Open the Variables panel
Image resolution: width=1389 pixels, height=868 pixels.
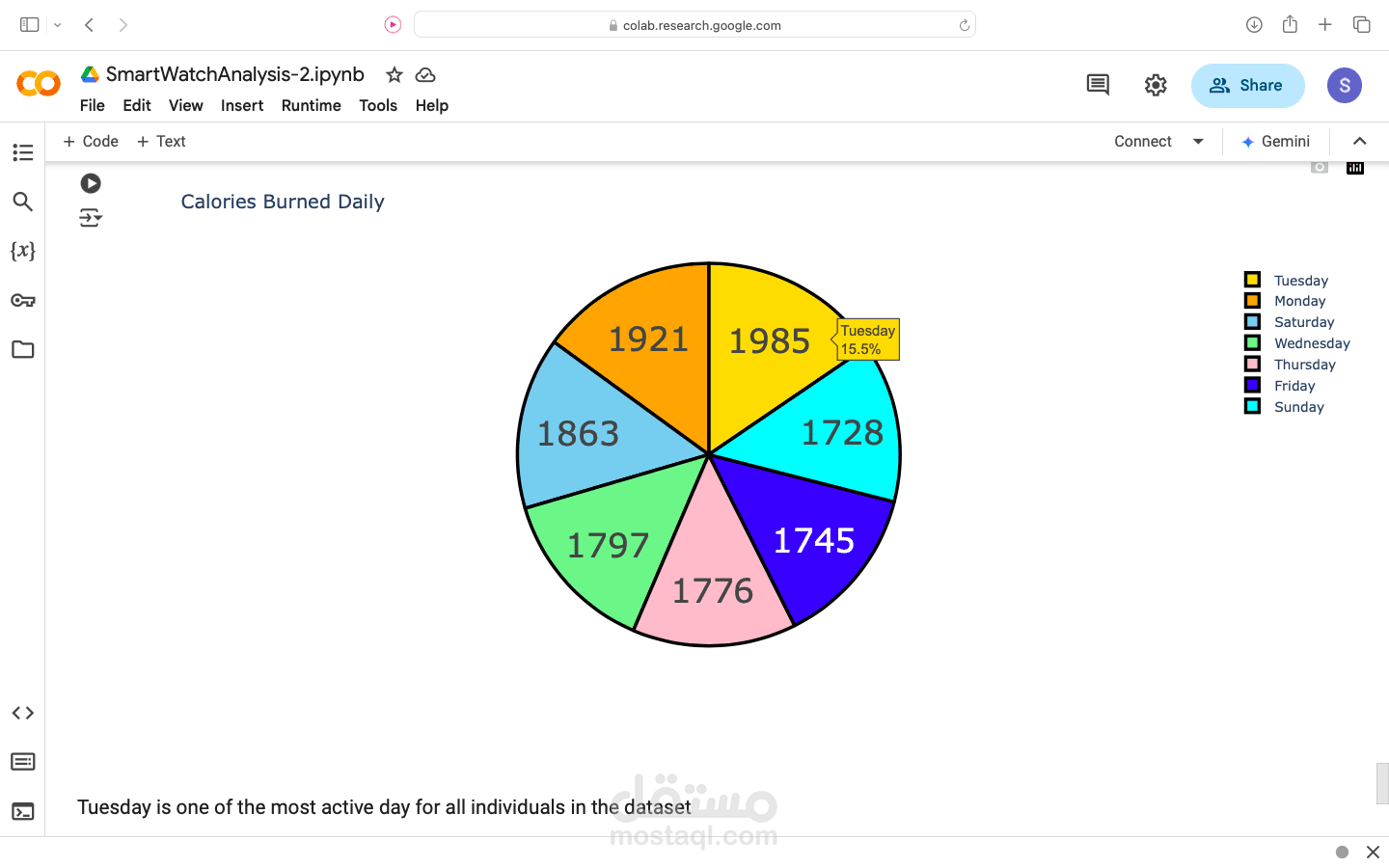tap(23, 251)
